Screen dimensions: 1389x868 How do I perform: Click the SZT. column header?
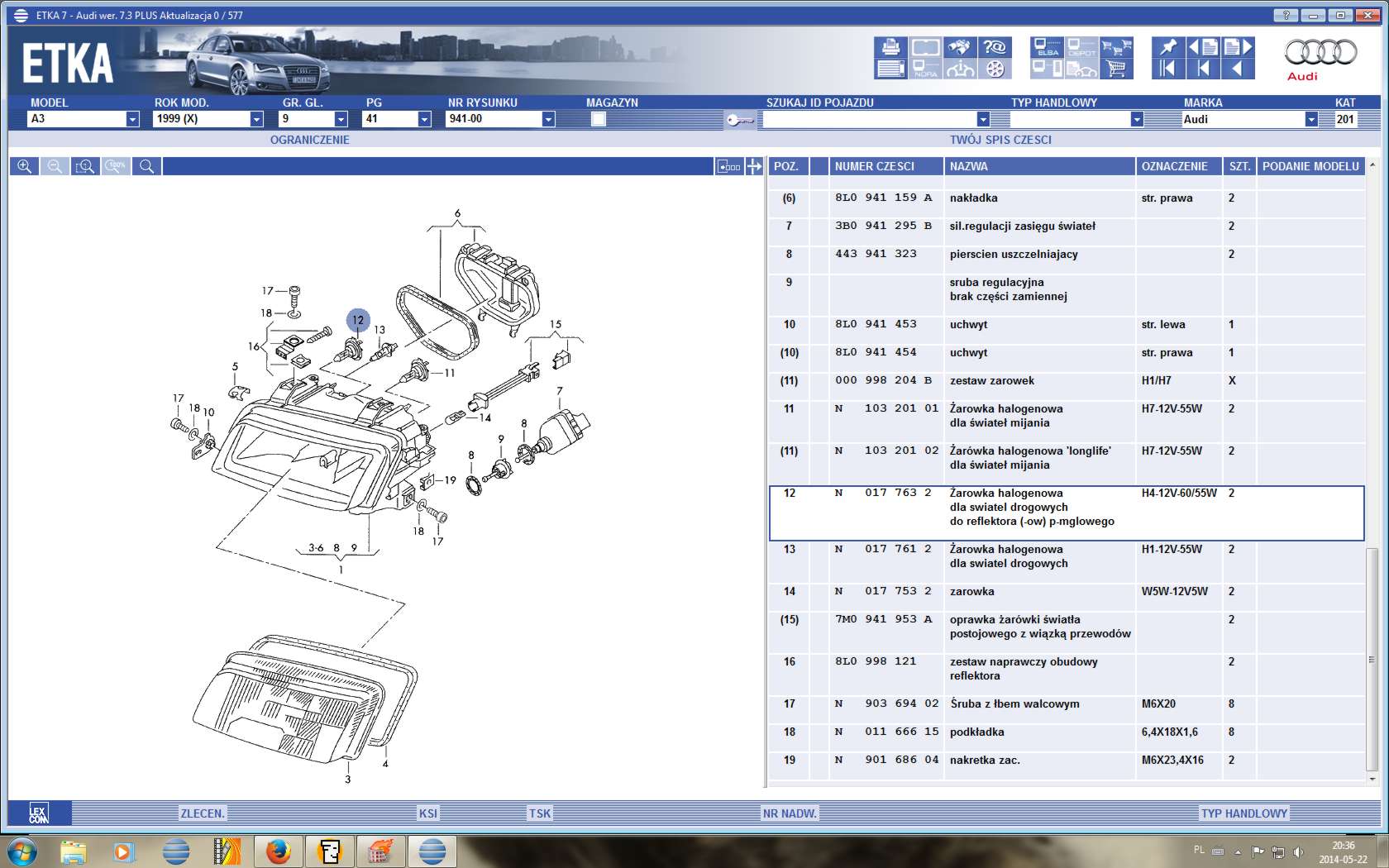point(1239,166)
